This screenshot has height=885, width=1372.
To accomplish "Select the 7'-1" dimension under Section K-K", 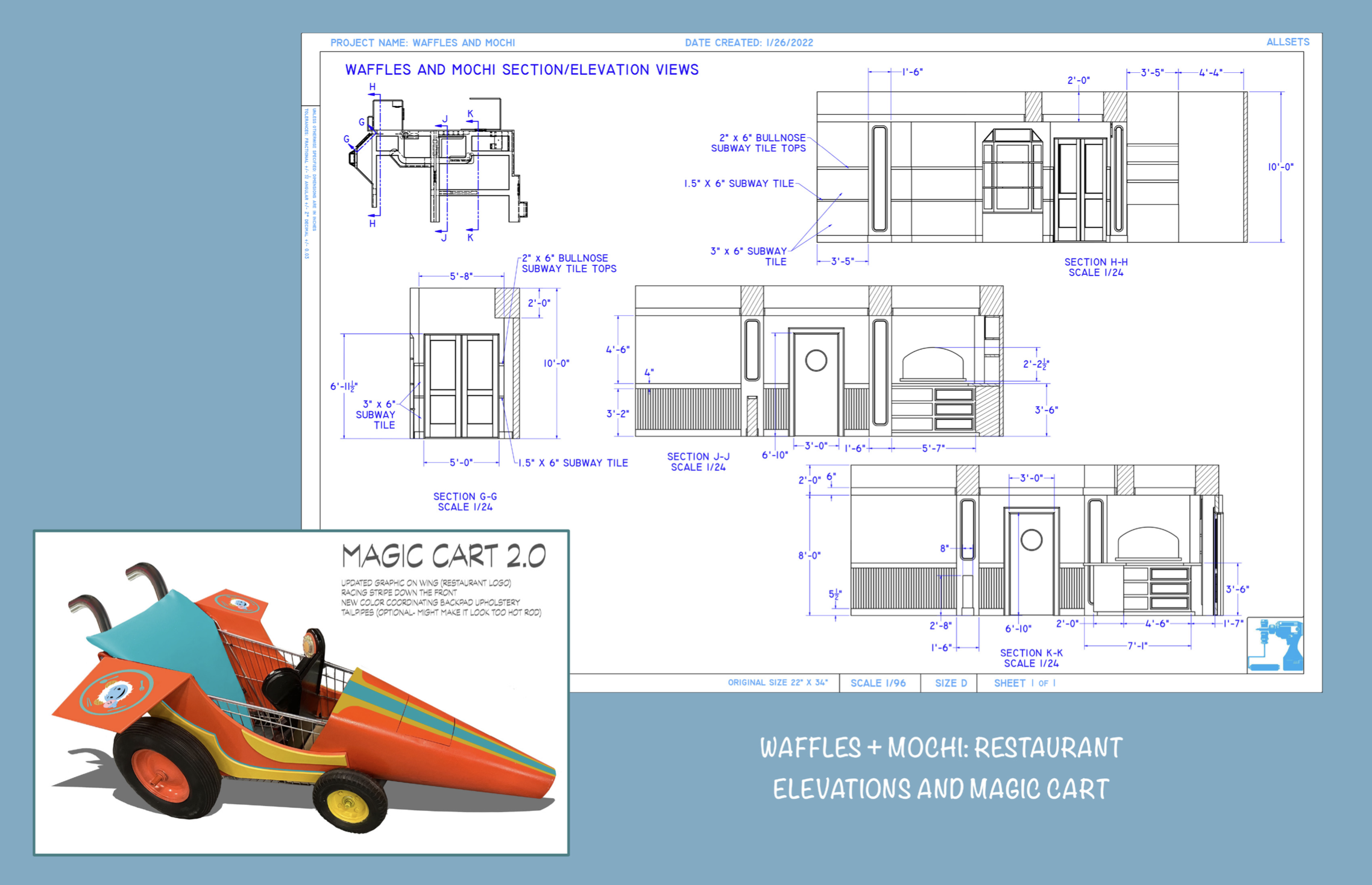I will [1137, 646].
